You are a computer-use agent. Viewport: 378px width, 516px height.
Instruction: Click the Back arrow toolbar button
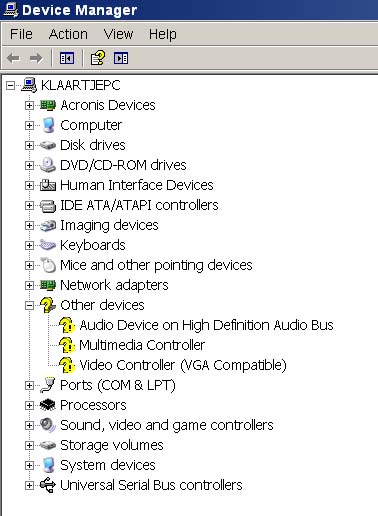13,58
